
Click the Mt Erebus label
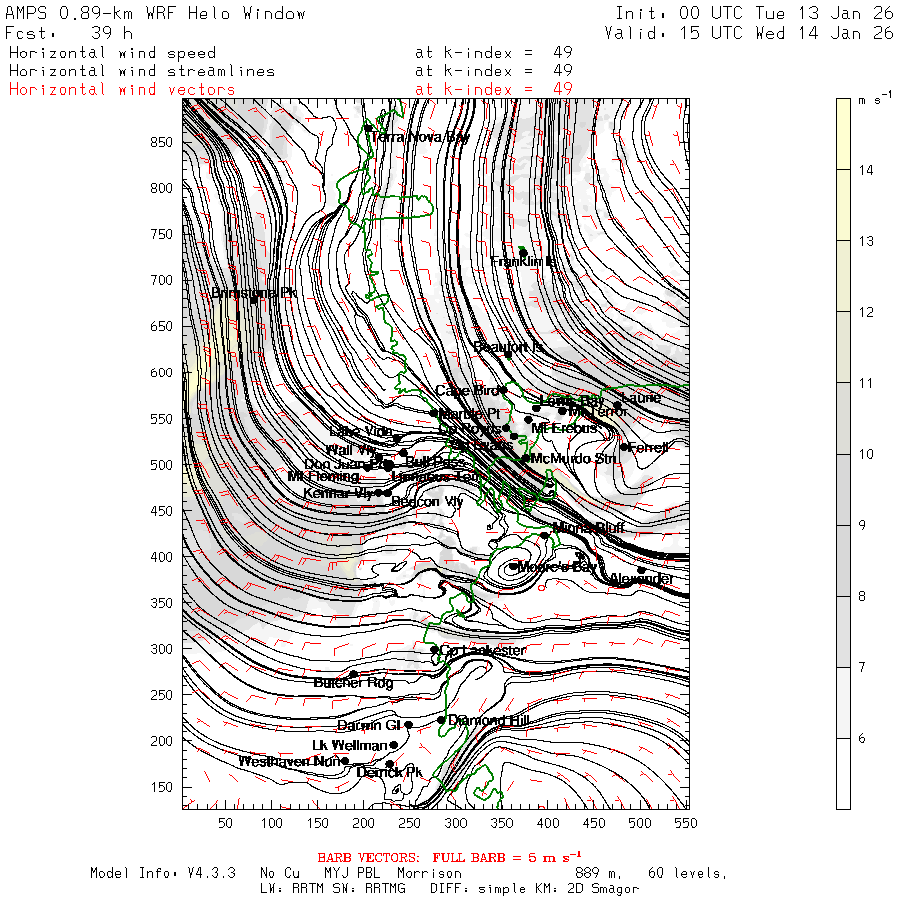point(564,428)
